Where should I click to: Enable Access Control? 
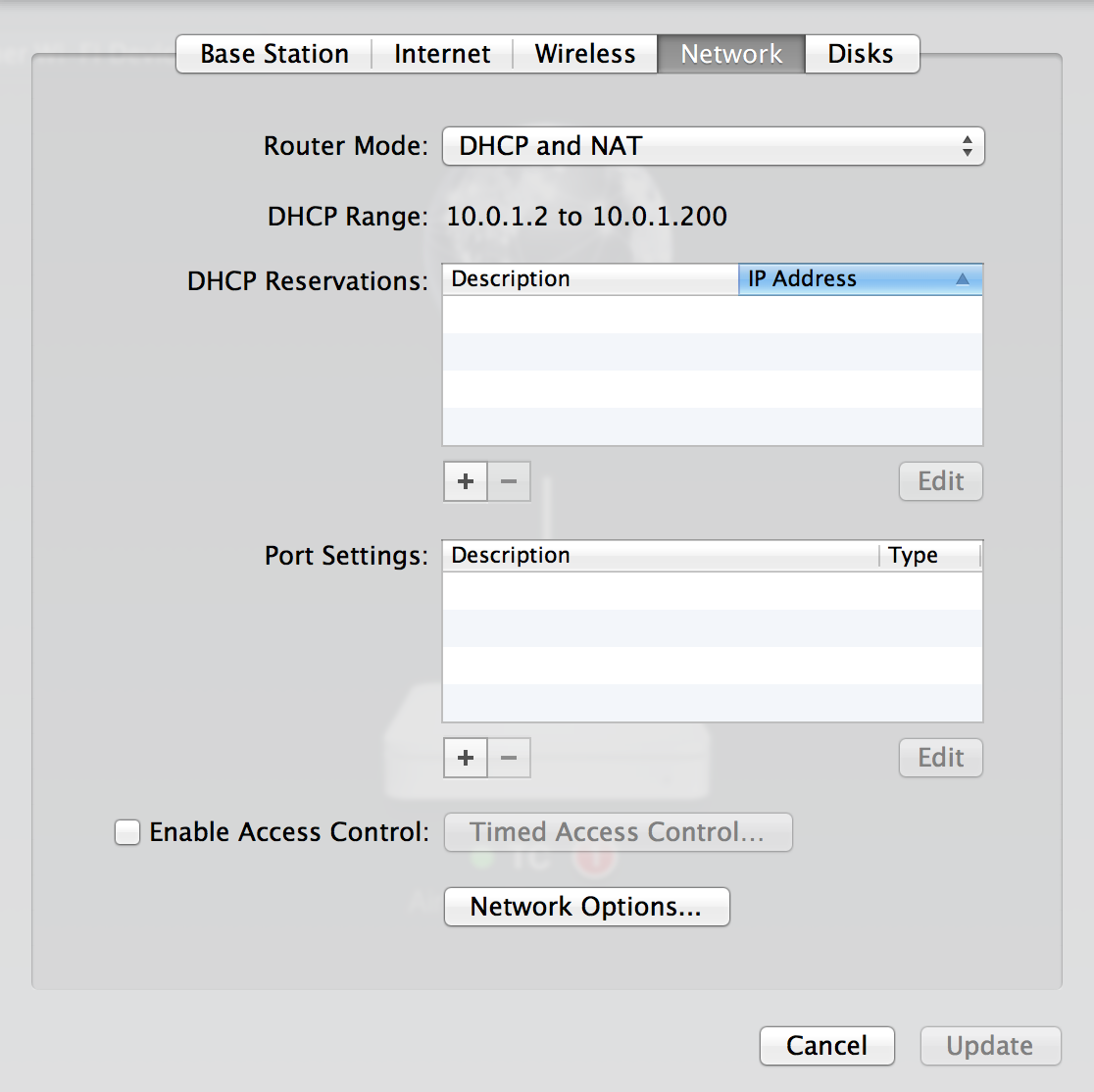(x=126, y=832)
